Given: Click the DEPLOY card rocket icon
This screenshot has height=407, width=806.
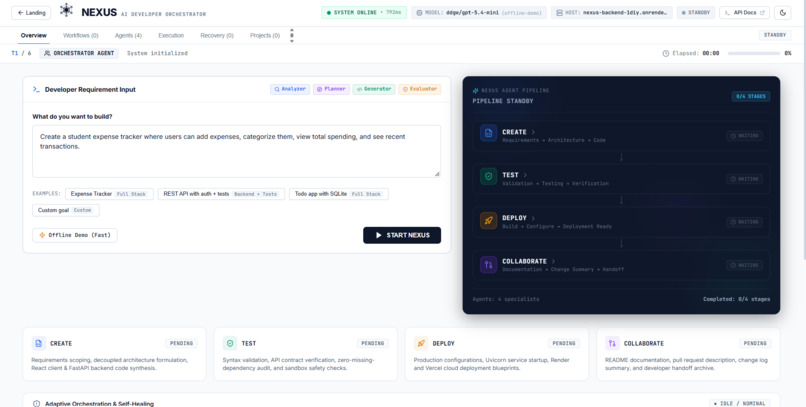Looking at the screenshot, I should [421, 343].
